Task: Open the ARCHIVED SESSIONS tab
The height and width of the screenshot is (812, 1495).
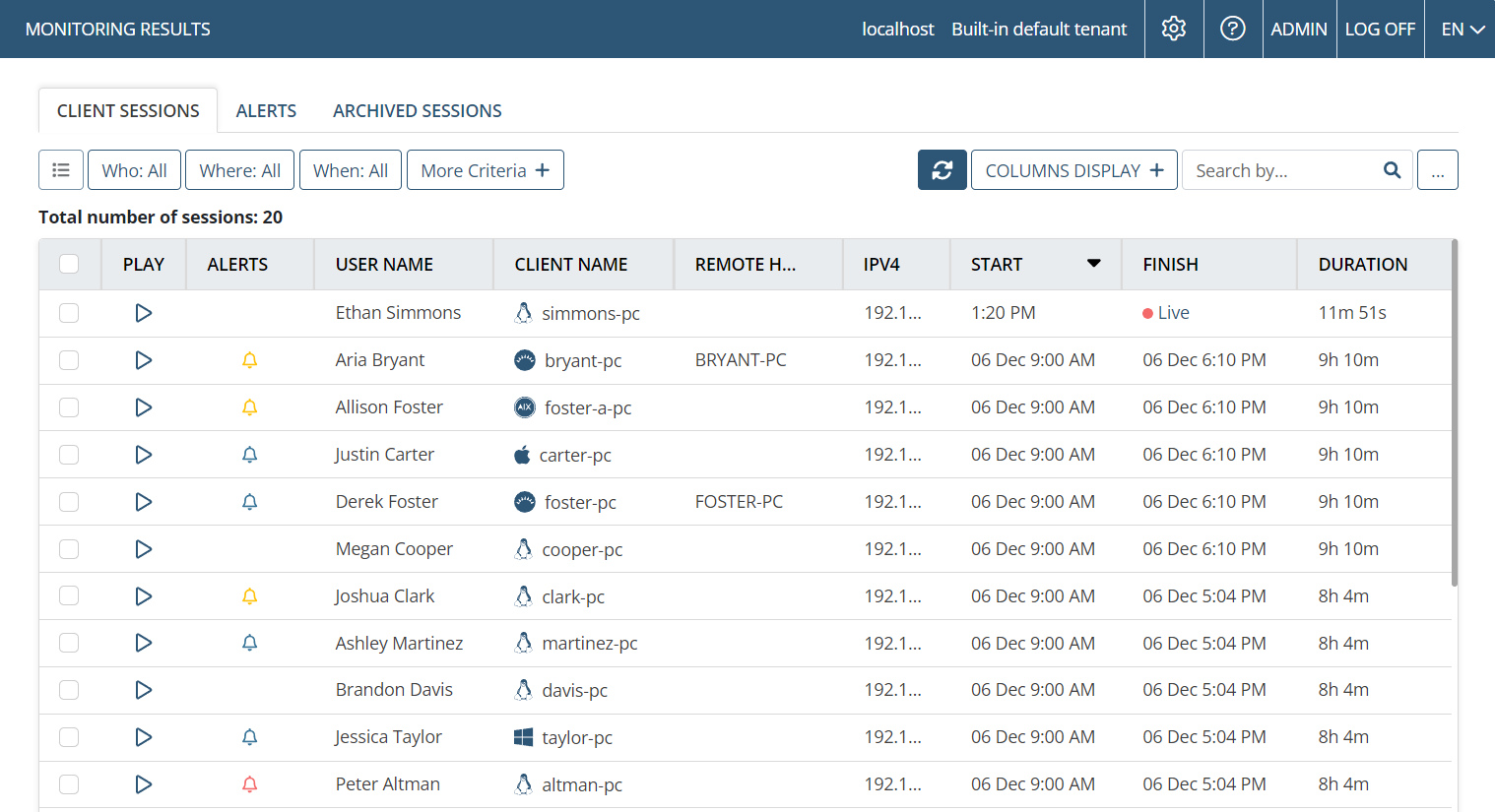Action: pyautogui.click(x=417, y=111)
